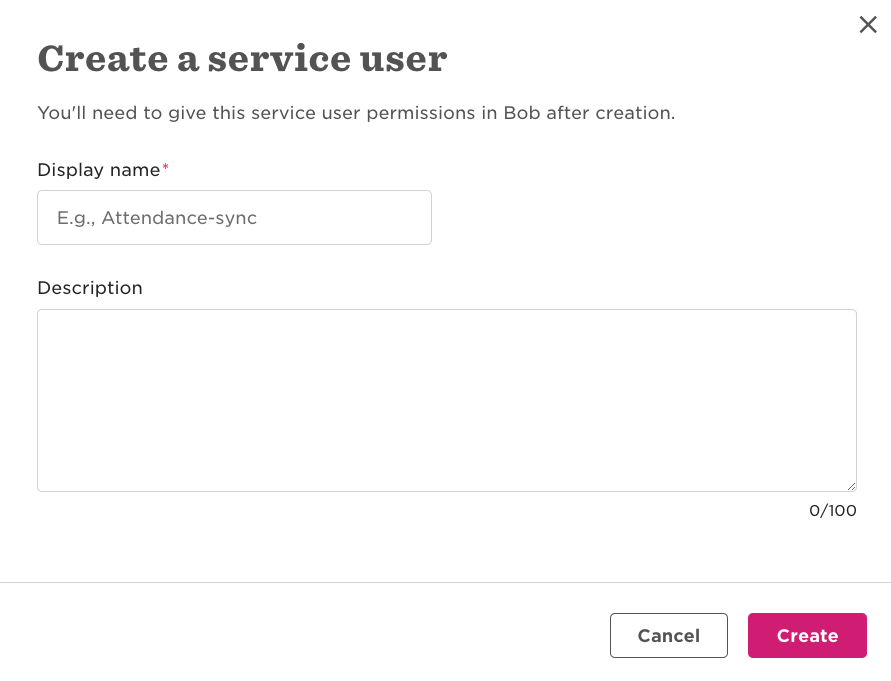Click the empty Description box to start typing

(446, 400)
